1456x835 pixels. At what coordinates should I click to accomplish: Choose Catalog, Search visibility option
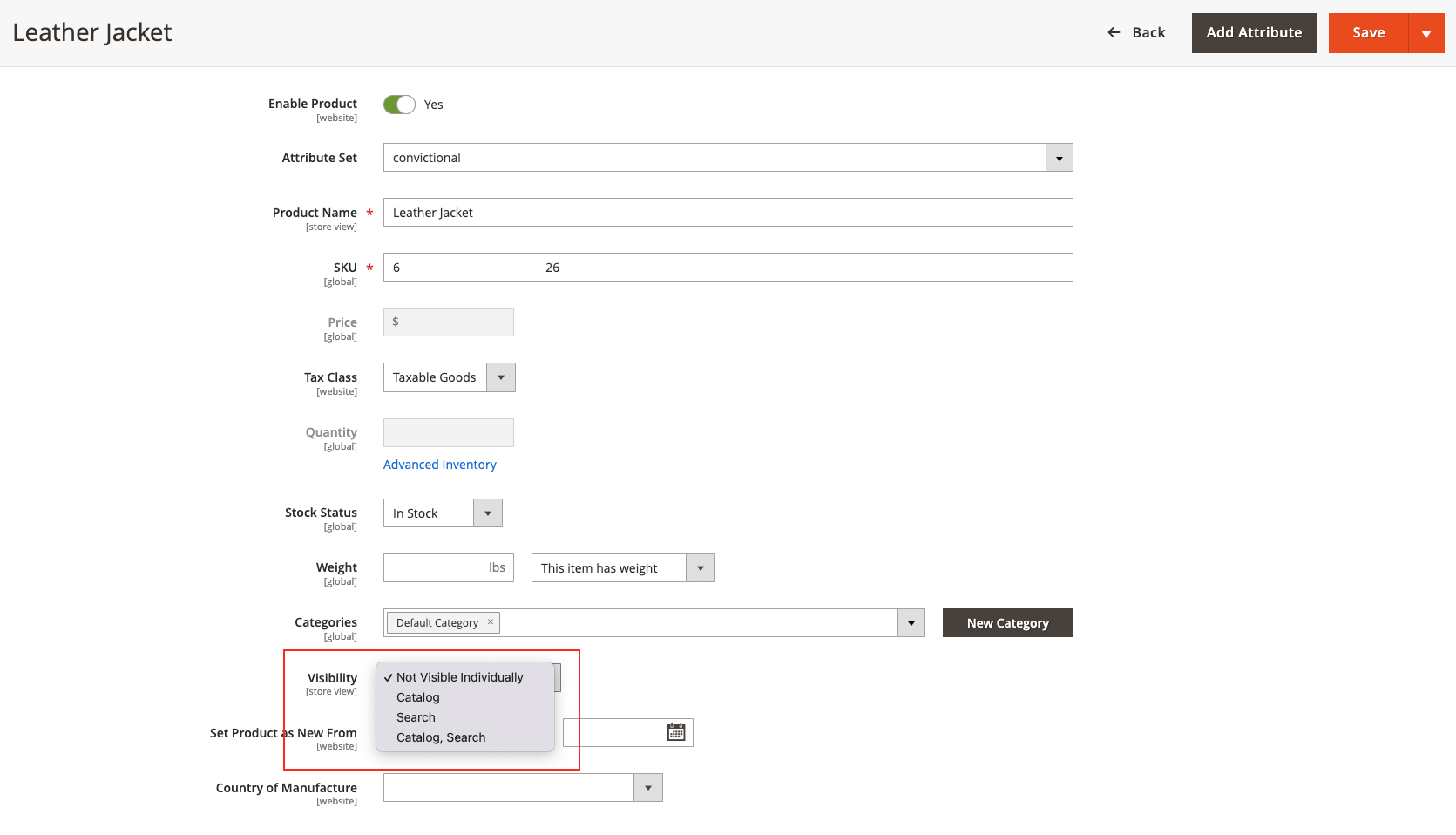(441, 737)
